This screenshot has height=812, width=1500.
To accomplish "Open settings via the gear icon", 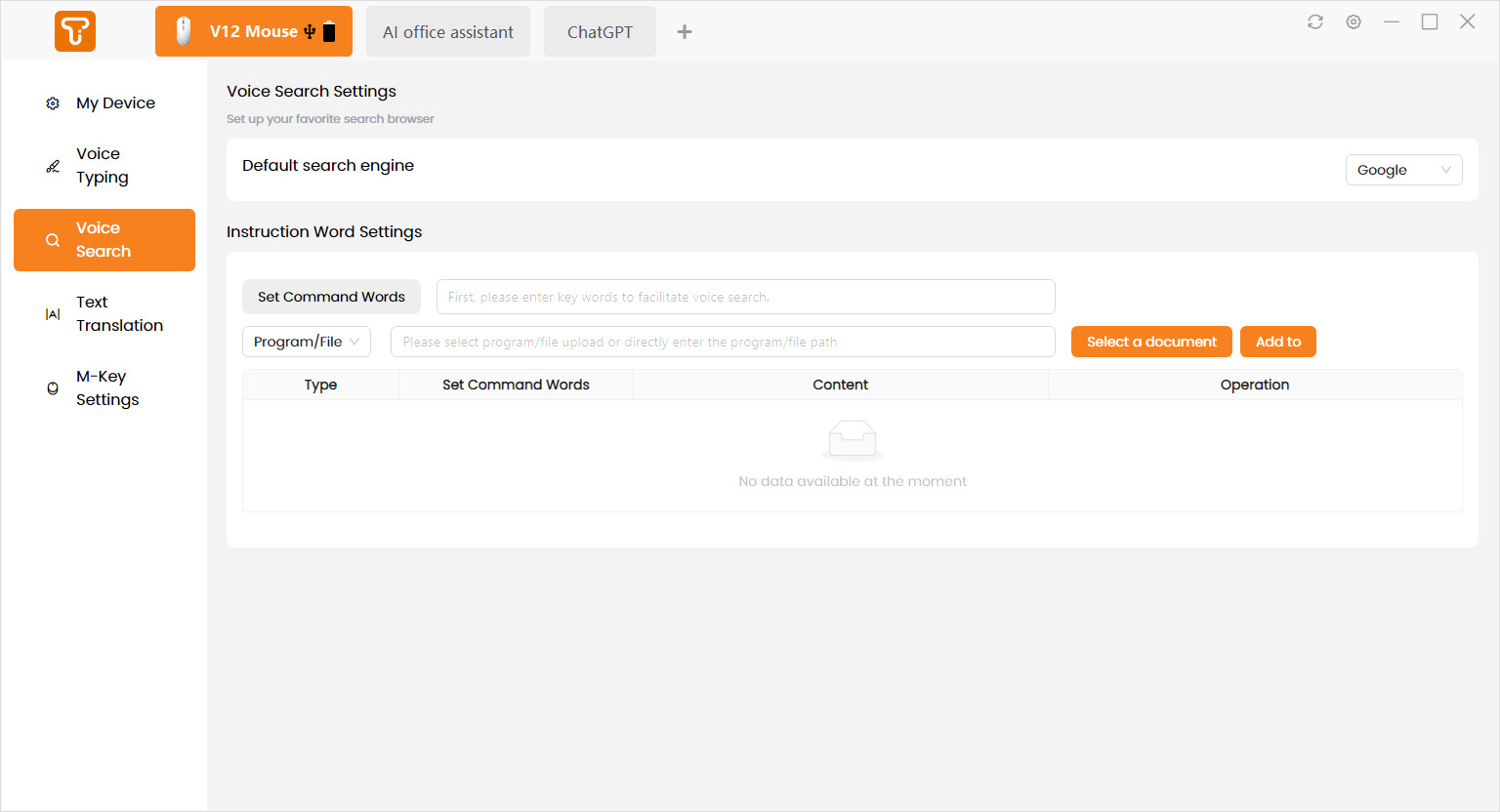I will click(x=1354, y=21).
